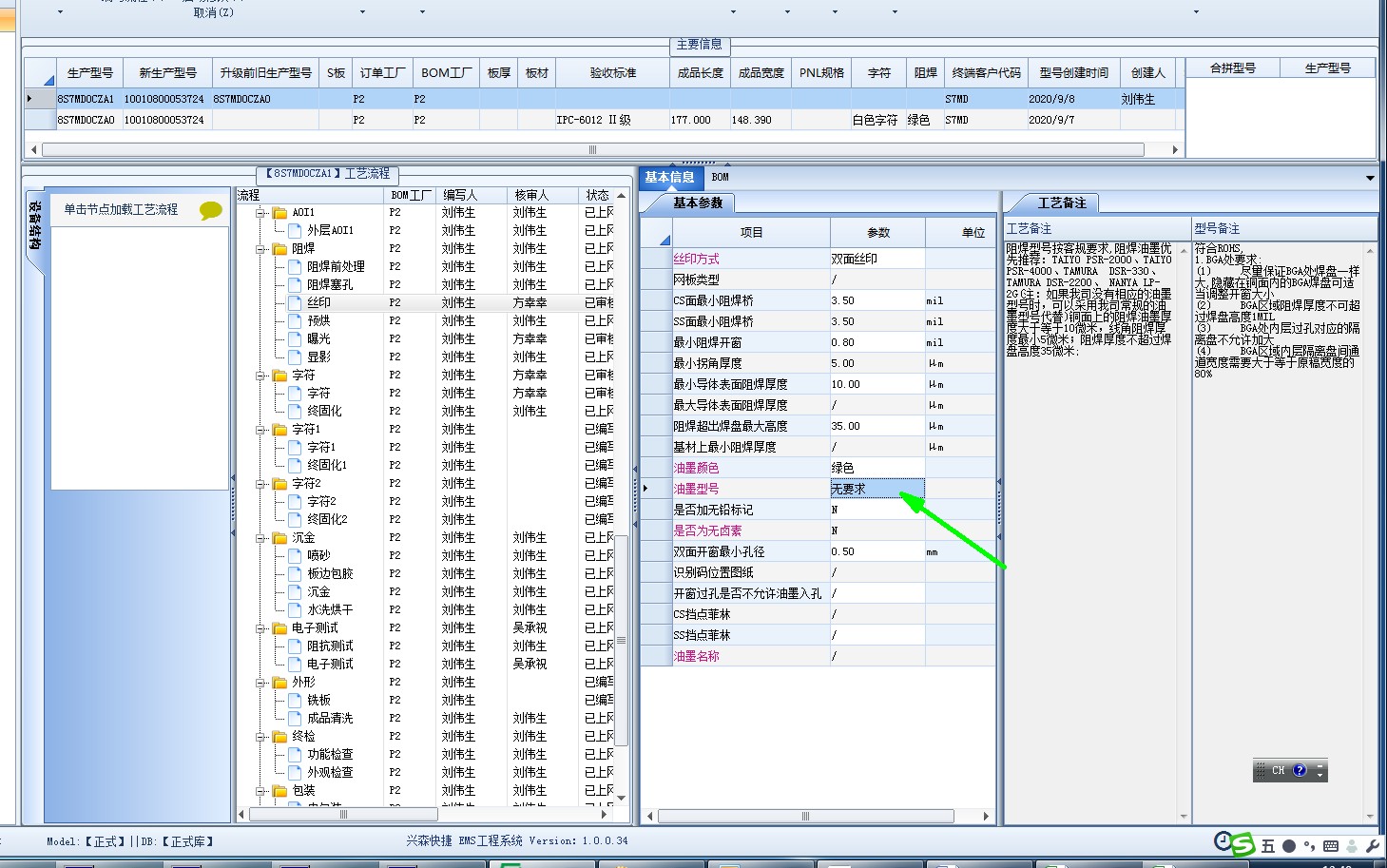
Task: Click the page icon beside 丝印 node
Action: click(x=295, y=302)
